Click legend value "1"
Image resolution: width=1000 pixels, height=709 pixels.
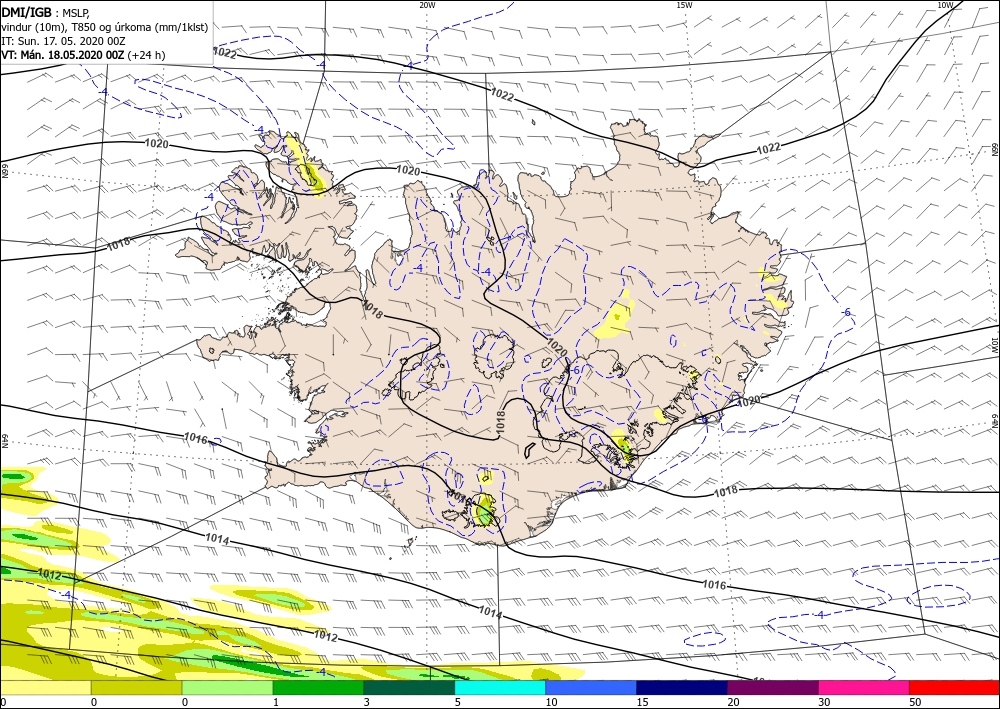[276, 702]
